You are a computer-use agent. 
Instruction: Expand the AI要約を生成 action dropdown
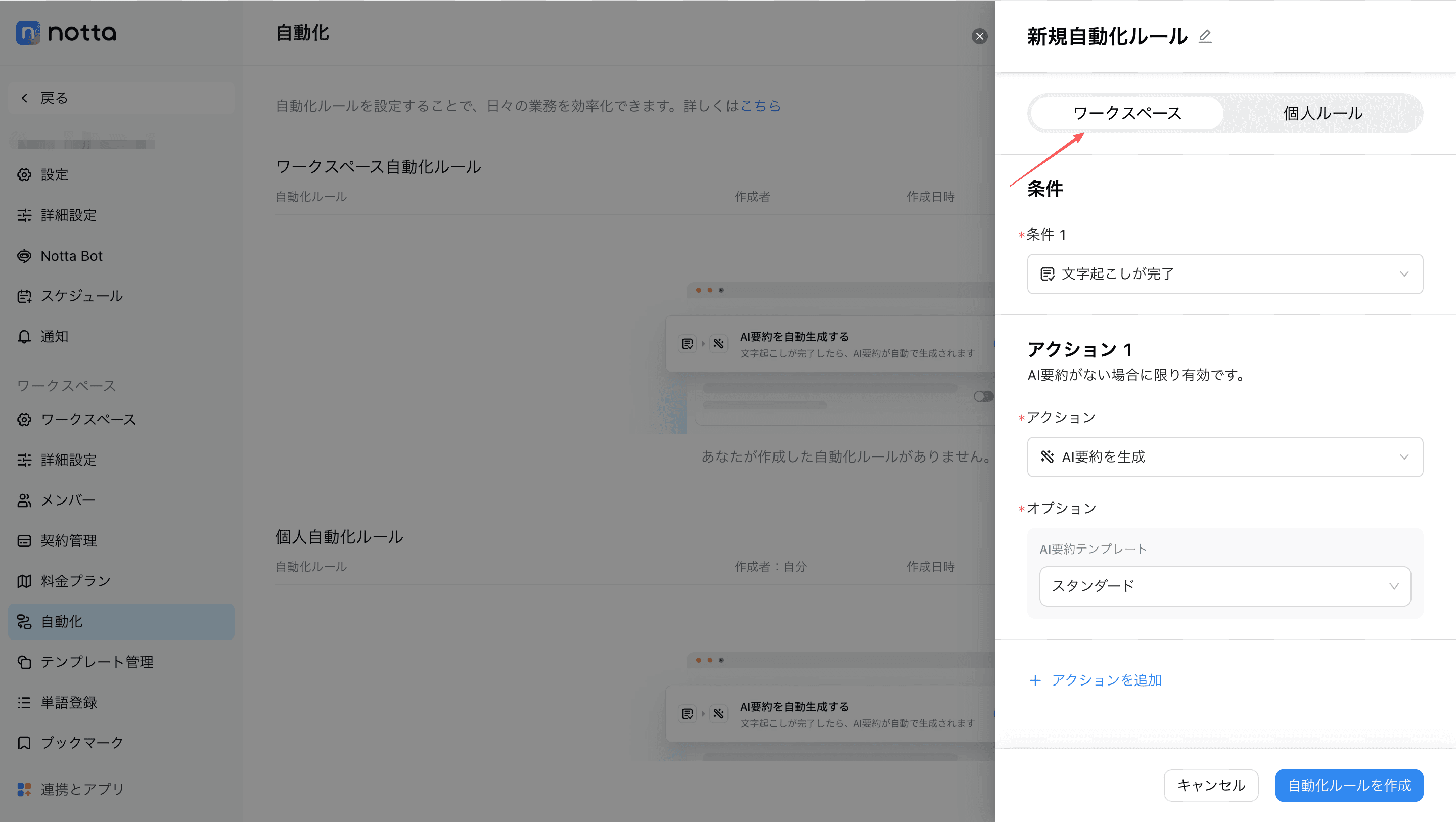(1224, 458)
